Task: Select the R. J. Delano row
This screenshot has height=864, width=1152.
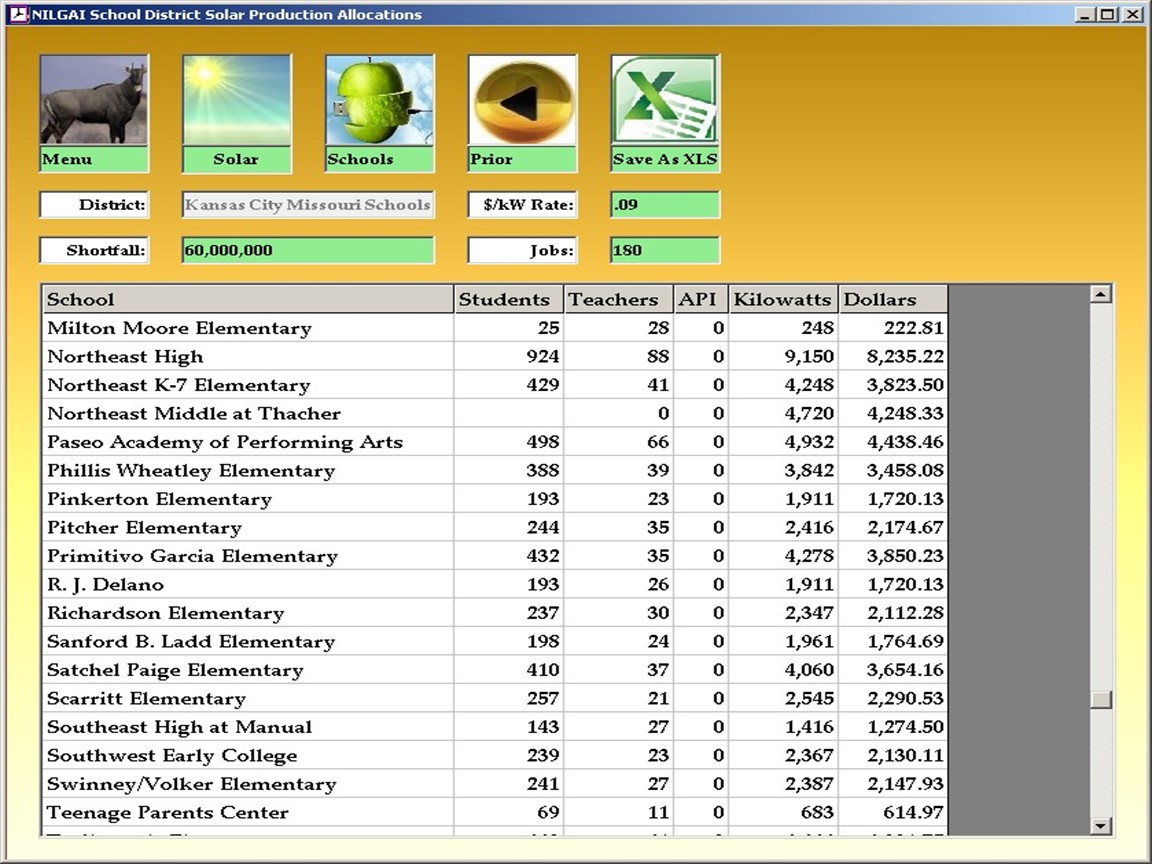Action: tap(494, 584)
